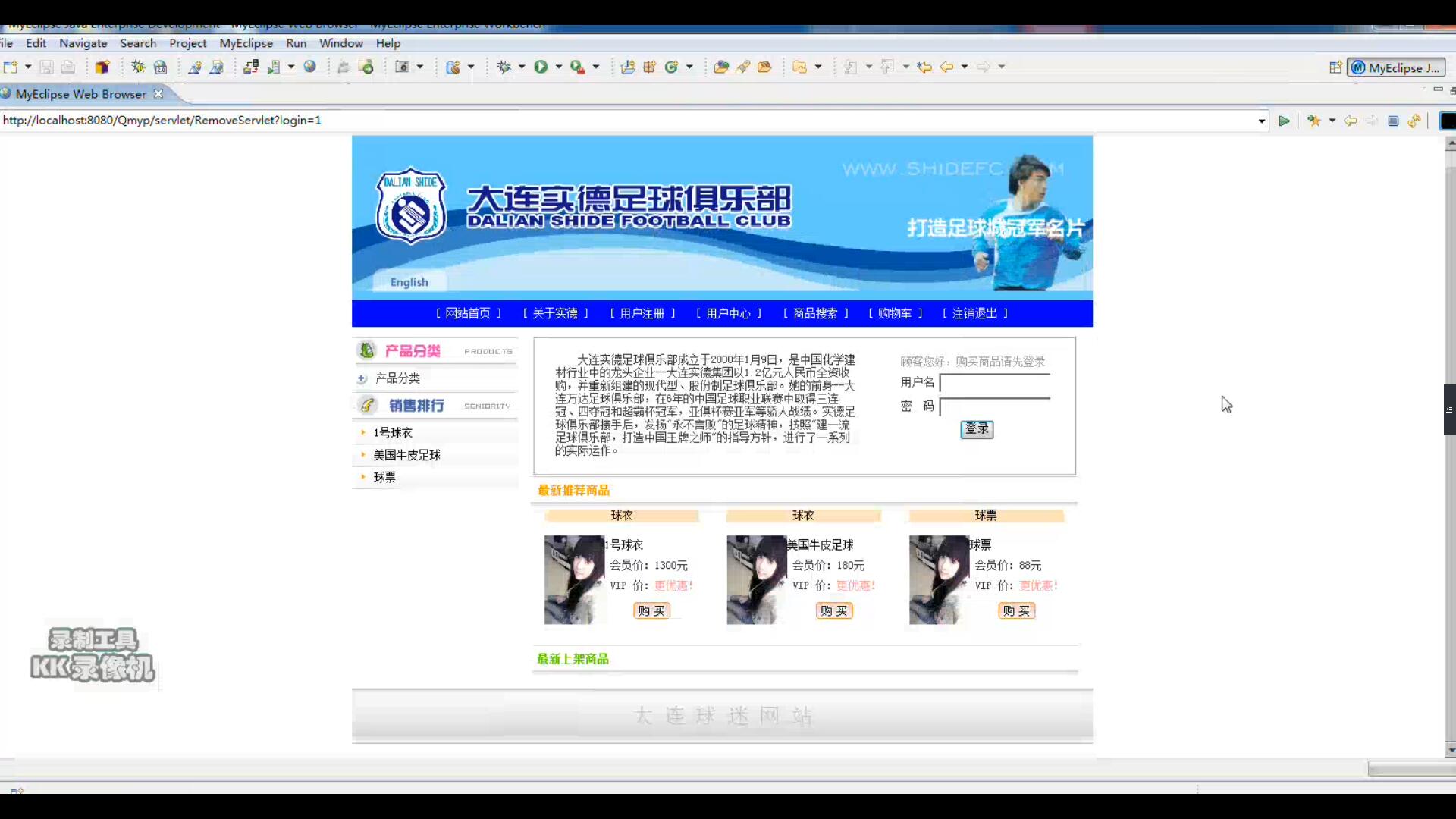Click the 用户中心 navigation link
Image resolution: width=1456 pixels, height=819 pixels.
[729, 313]
